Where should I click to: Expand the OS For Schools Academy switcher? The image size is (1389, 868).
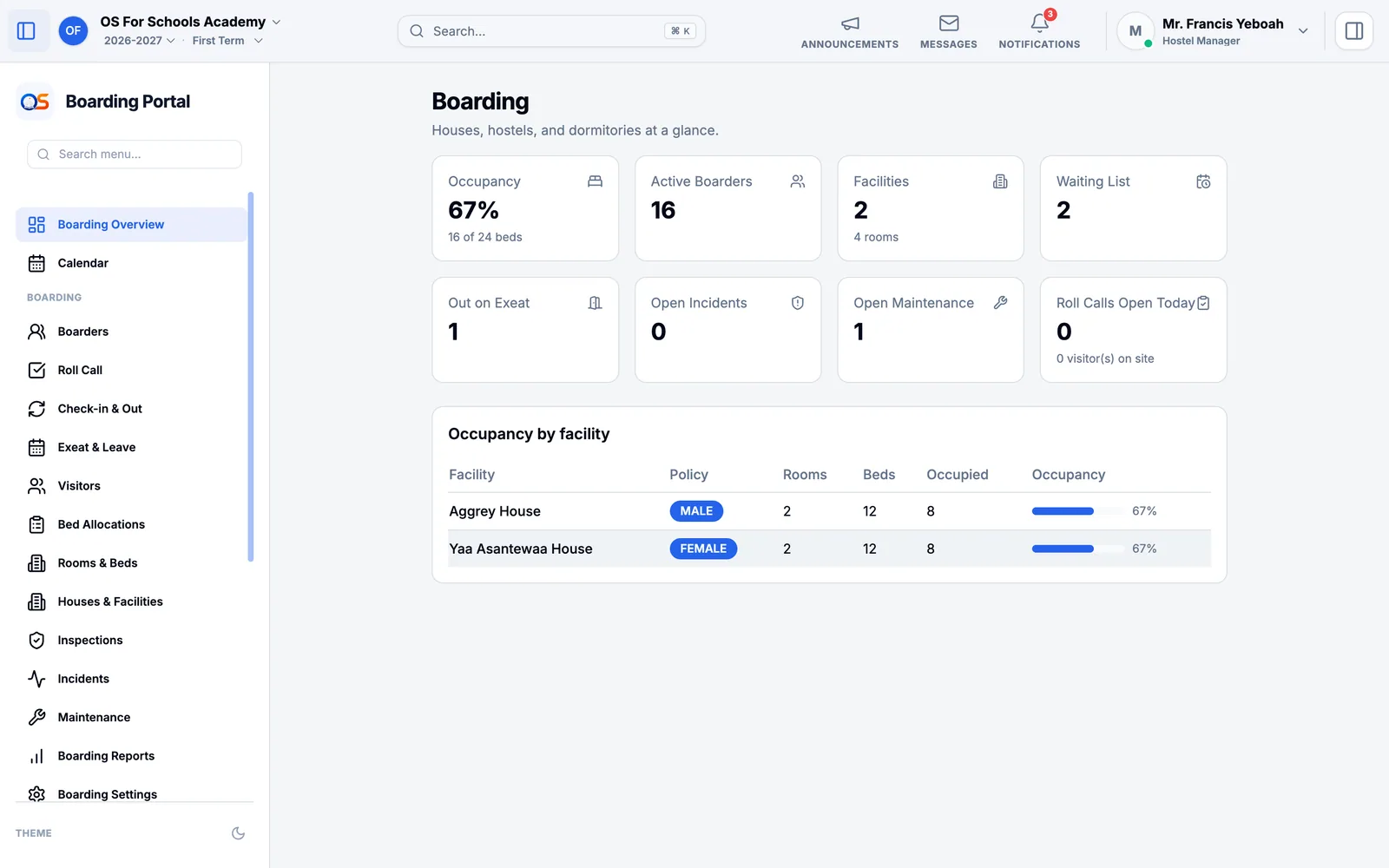191,22
